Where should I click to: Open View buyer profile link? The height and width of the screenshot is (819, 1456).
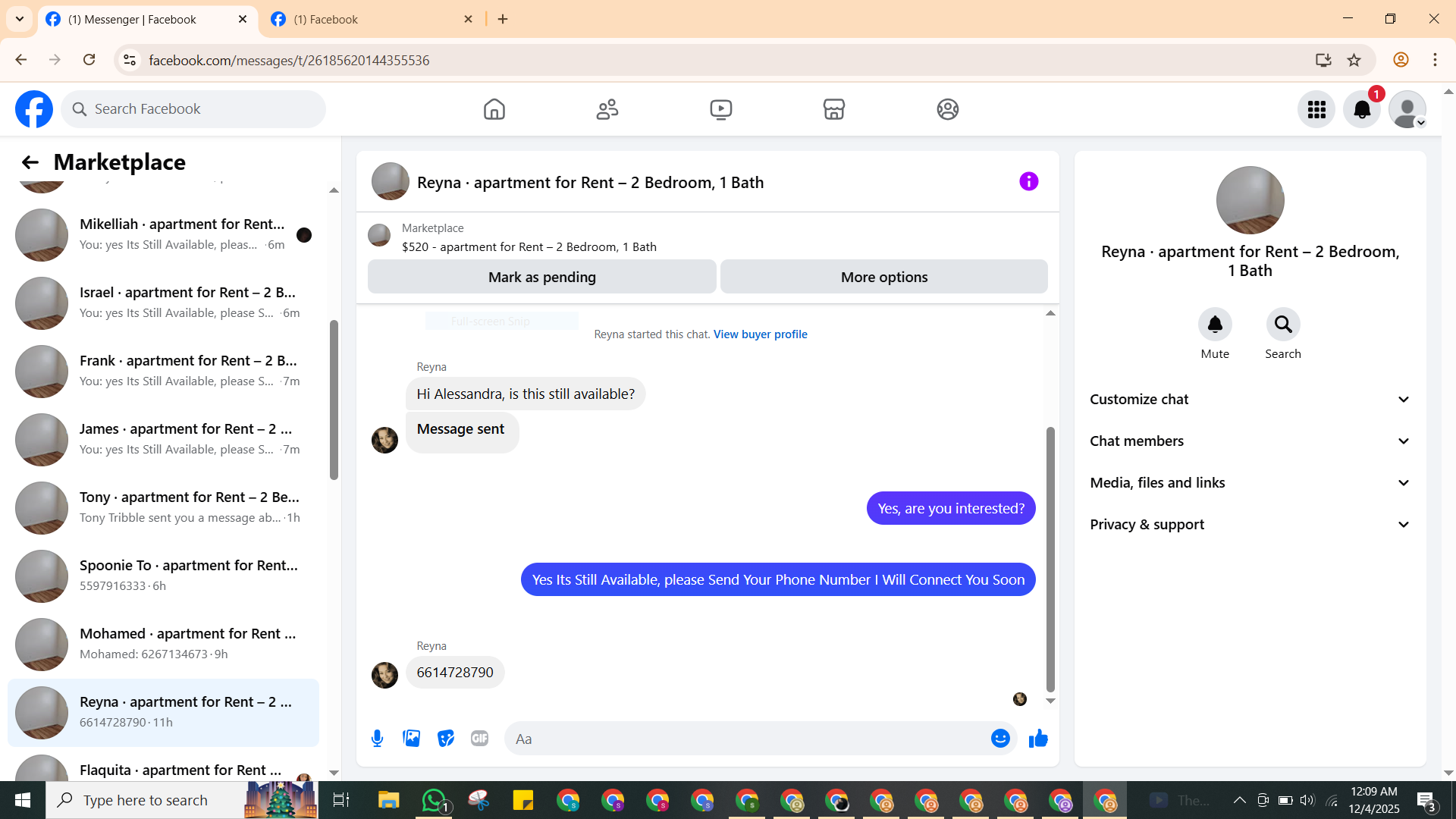(x=760, y=334)
